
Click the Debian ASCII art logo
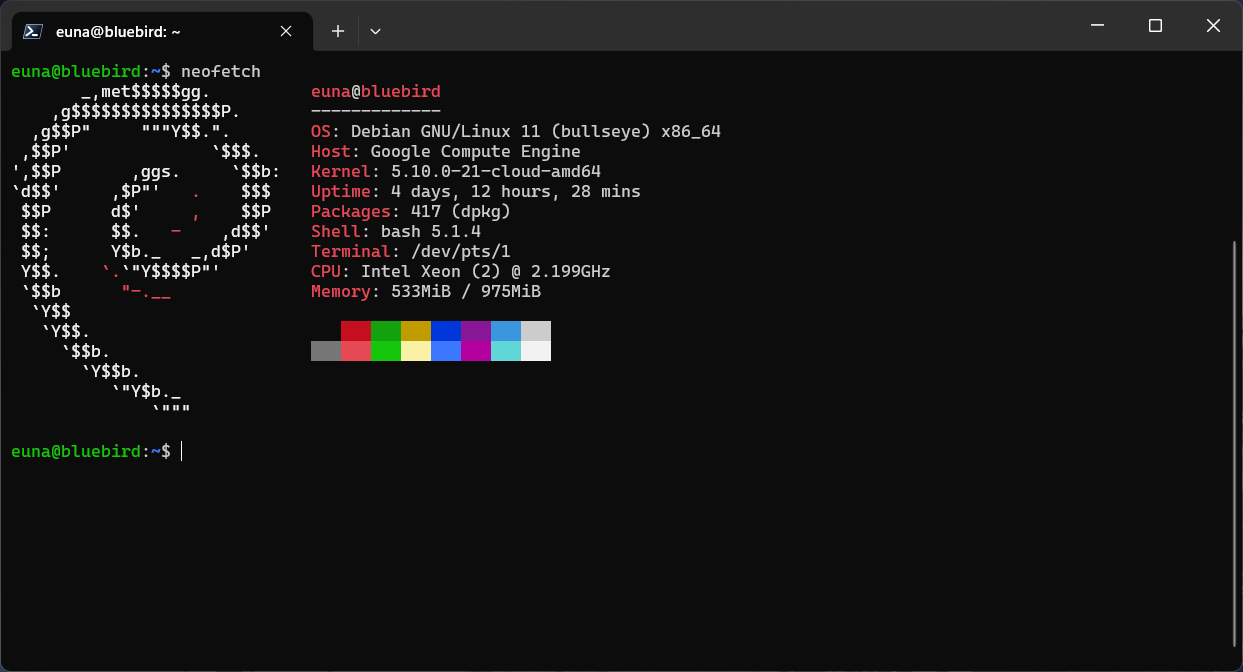(x=146, y=251)
